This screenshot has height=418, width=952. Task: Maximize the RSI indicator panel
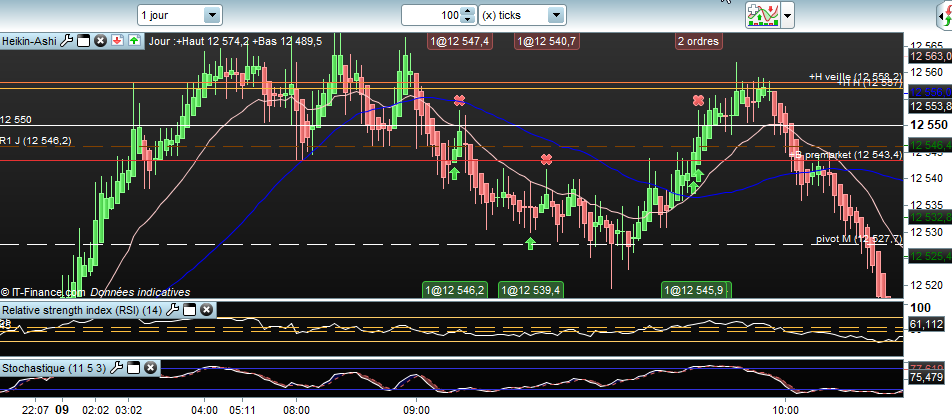tap(189, 310)
